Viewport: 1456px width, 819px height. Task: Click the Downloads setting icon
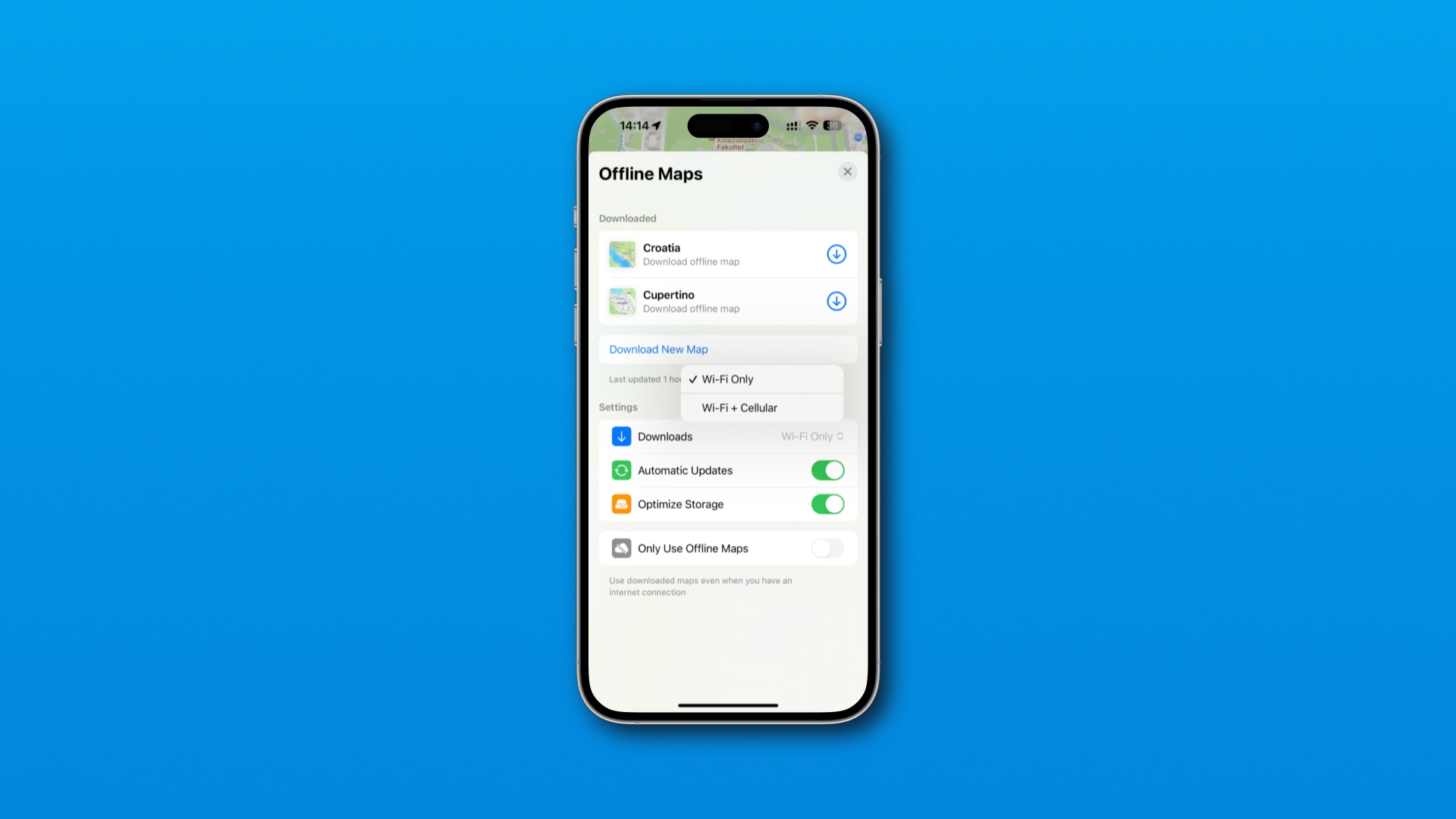620,436
